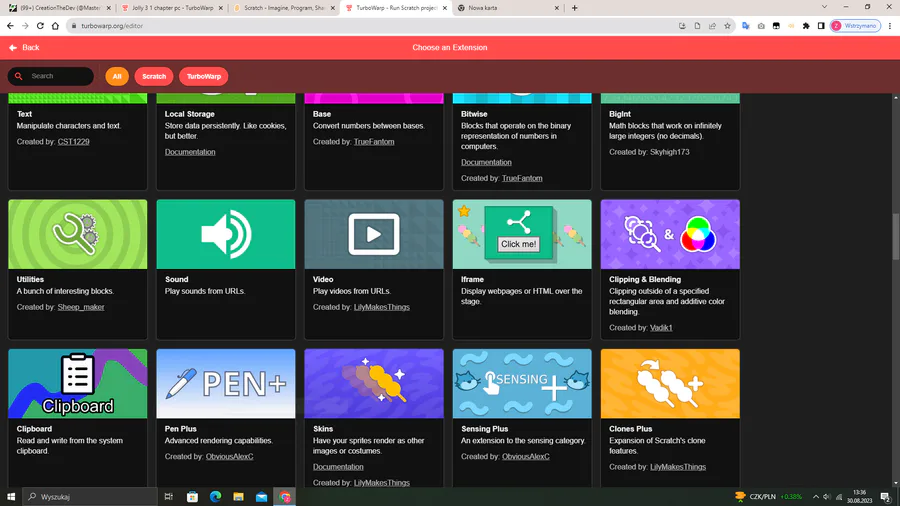The image size is (900, 506).
Task: Navigate browser back
Action: 10,26
